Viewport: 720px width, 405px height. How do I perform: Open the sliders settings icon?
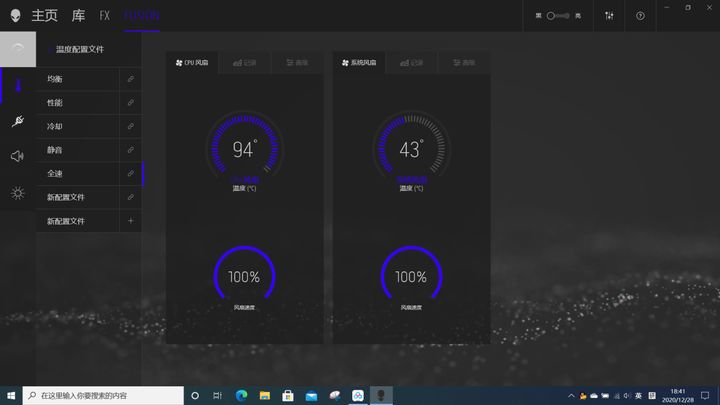pyautogui.click(x=609, y=16)
